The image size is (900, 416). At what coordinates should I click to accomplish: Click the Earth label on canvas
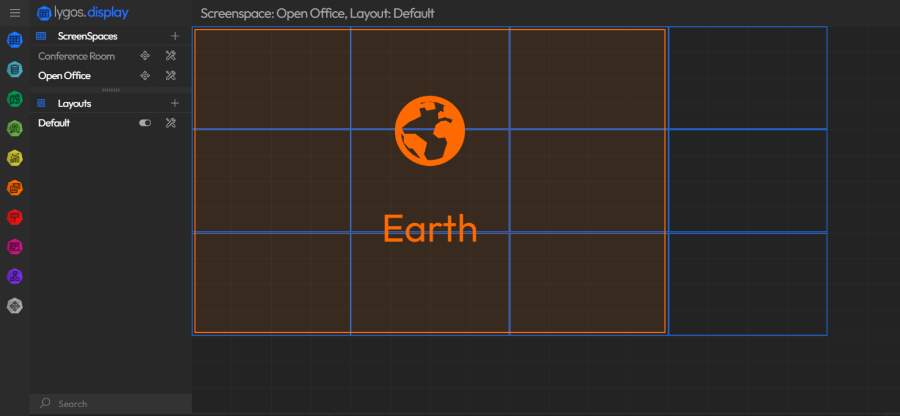(x=430, y=229)
